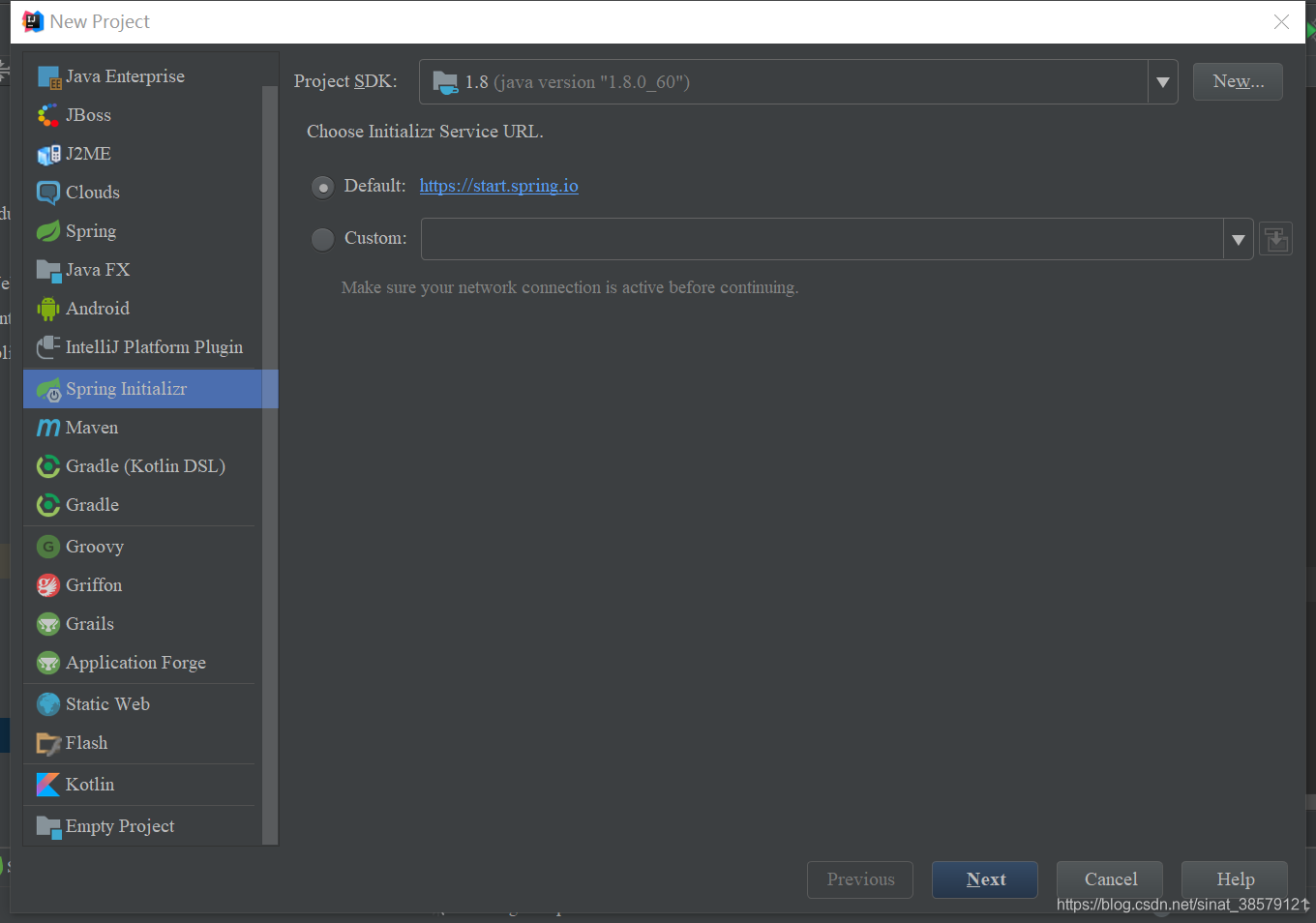Click the Gradle (Kotlin DSL) icon
Viewport: 1316px width, 923px height.
[x=48, y=466]
